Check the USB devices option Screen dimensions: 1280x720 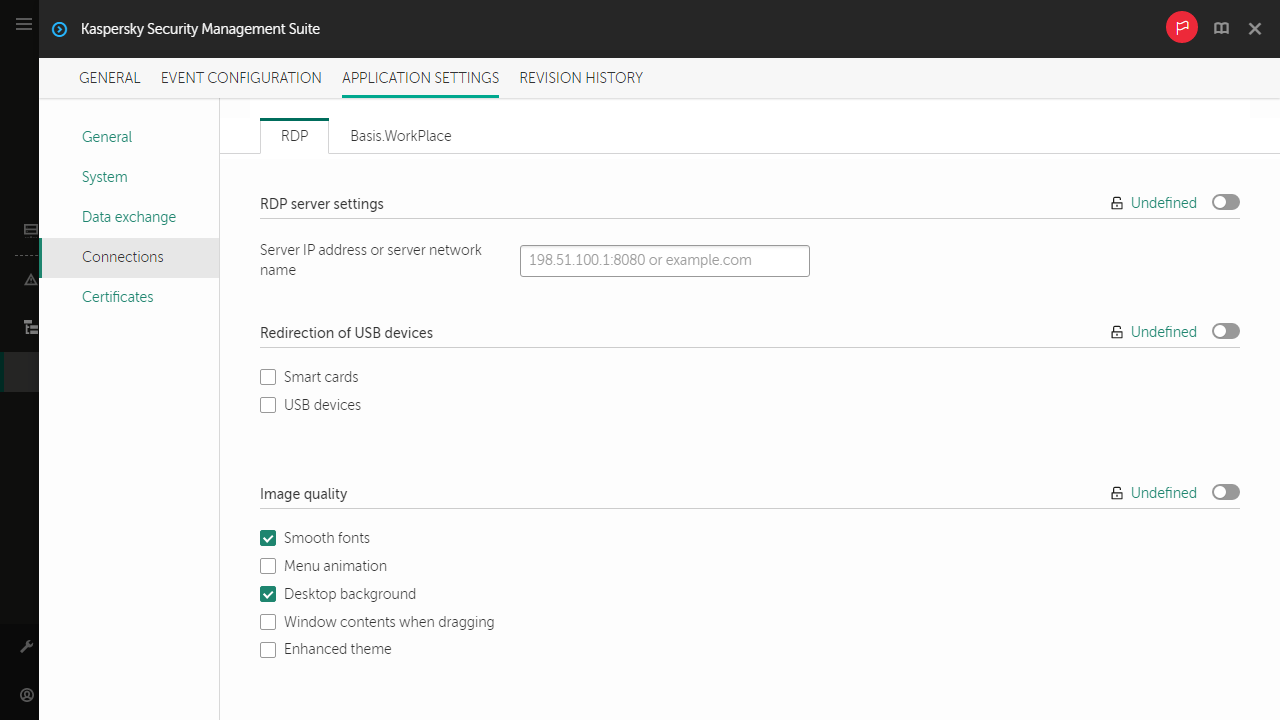pos(267,404)
